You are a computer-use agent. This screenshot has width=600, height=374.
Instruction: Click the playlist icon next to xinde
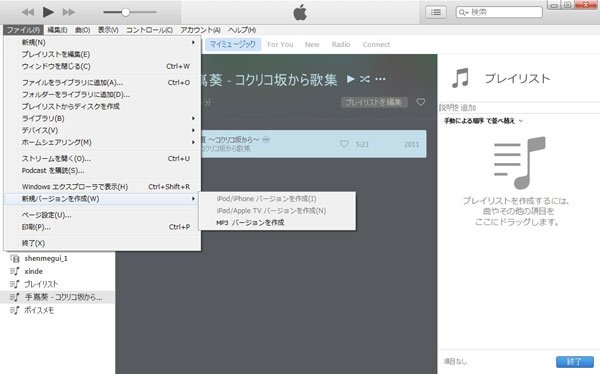(x=15, y=271)
